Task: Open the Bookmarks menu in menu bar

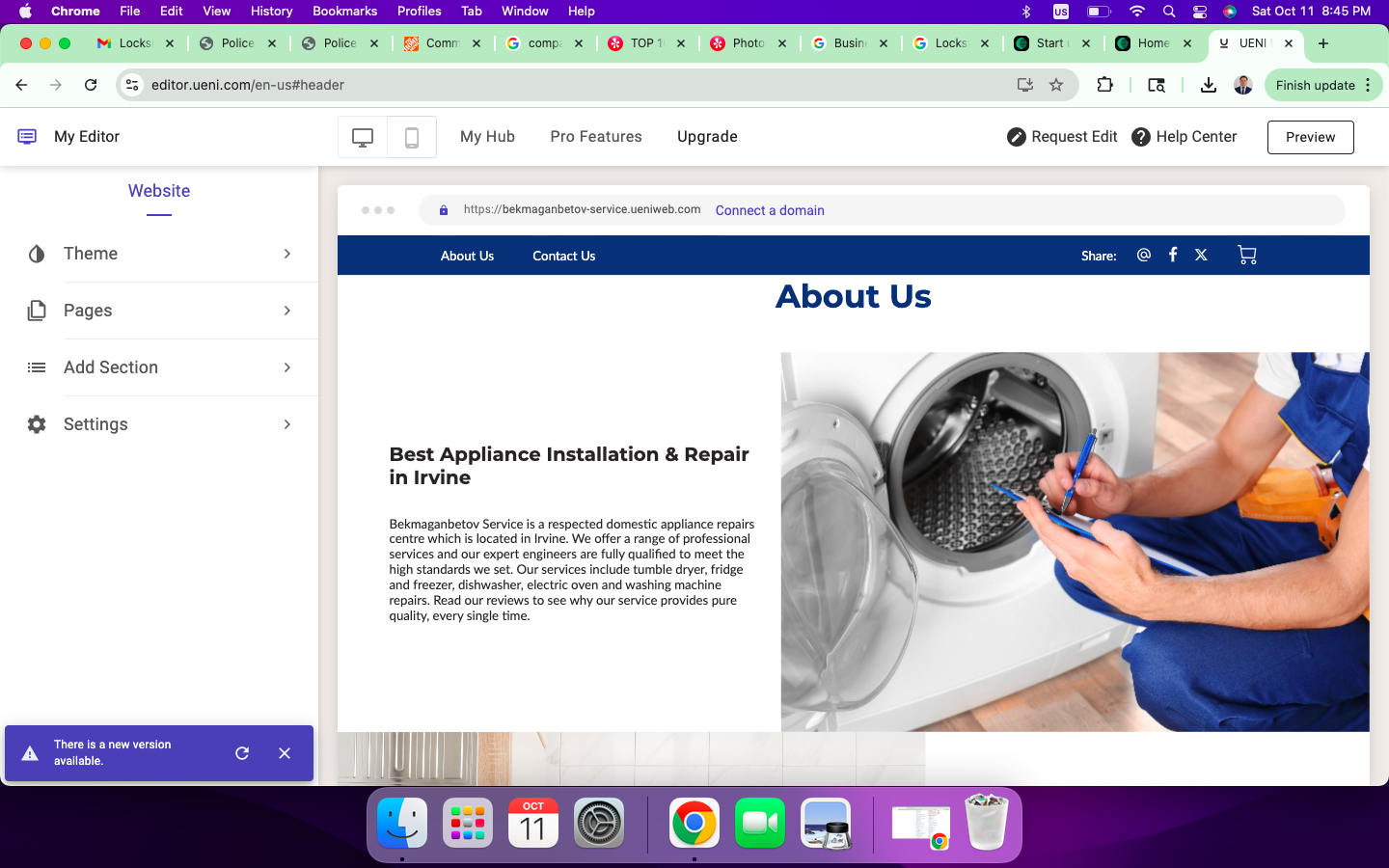Action: (x=344, y=11)
